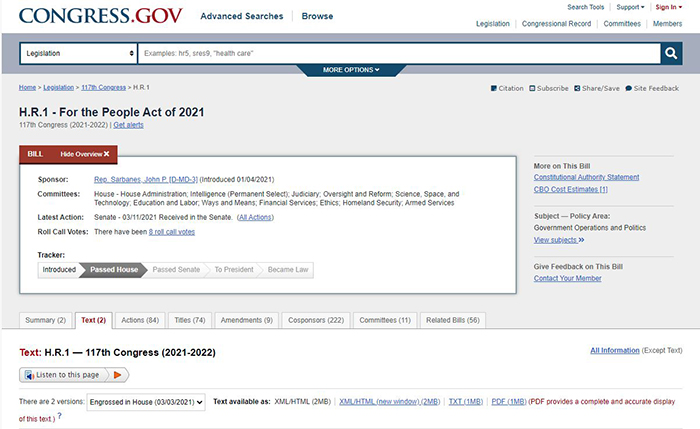This screenshot has height=429, width=700.
Task: Open the Support dropdown menu
Action: [x=630, y=7]
